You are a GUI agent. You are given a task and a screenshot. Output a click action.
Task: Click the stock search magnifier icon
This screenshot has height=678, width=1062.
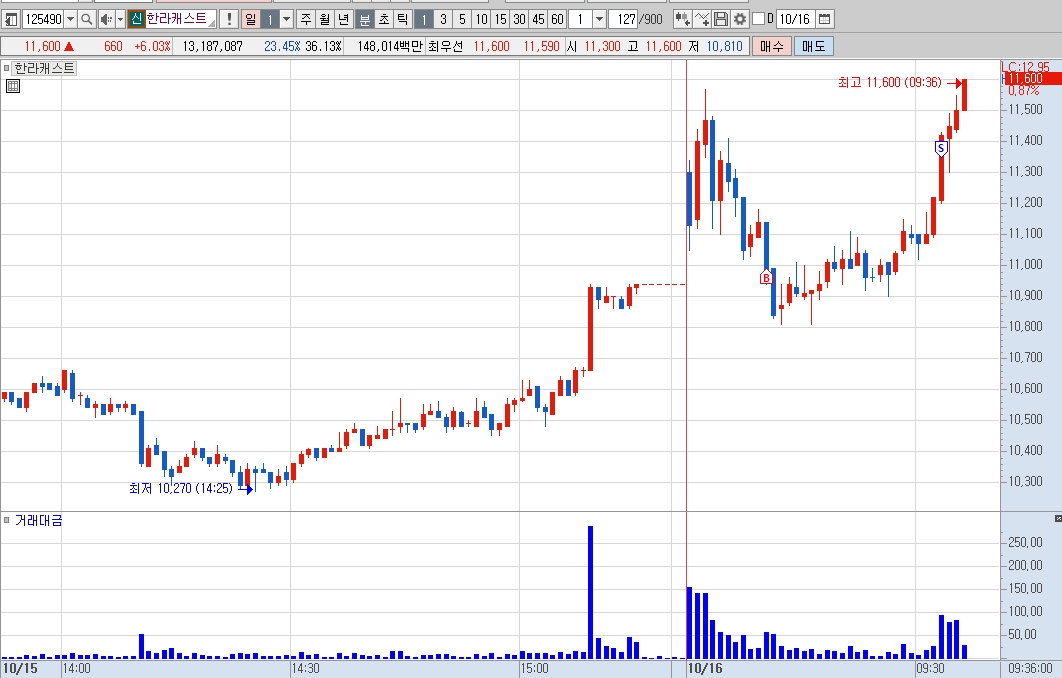click(87, 19)
